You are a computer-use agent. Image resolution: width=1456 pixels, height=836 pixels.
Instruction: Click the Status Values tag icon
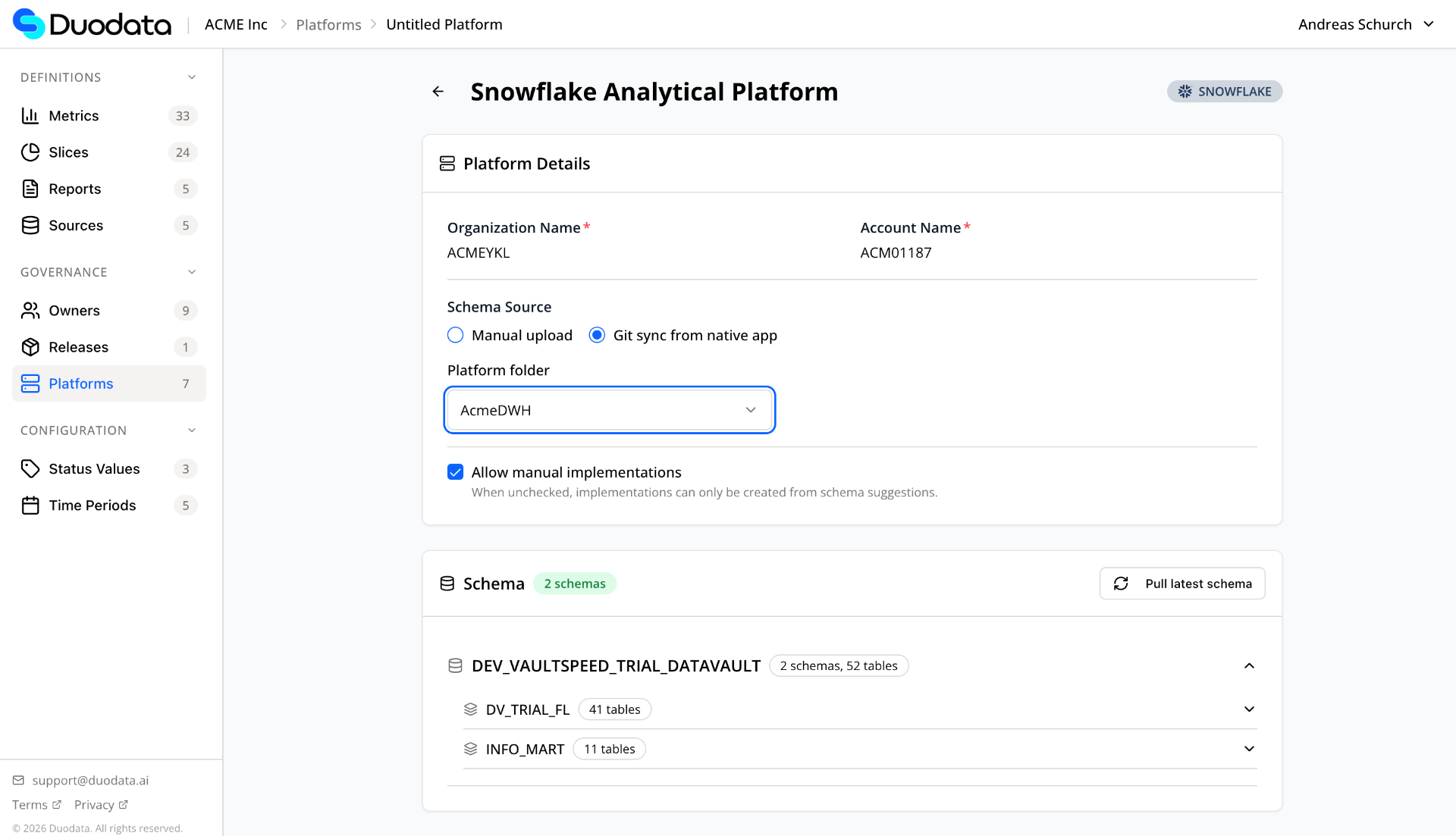click(x=30, y=469)
